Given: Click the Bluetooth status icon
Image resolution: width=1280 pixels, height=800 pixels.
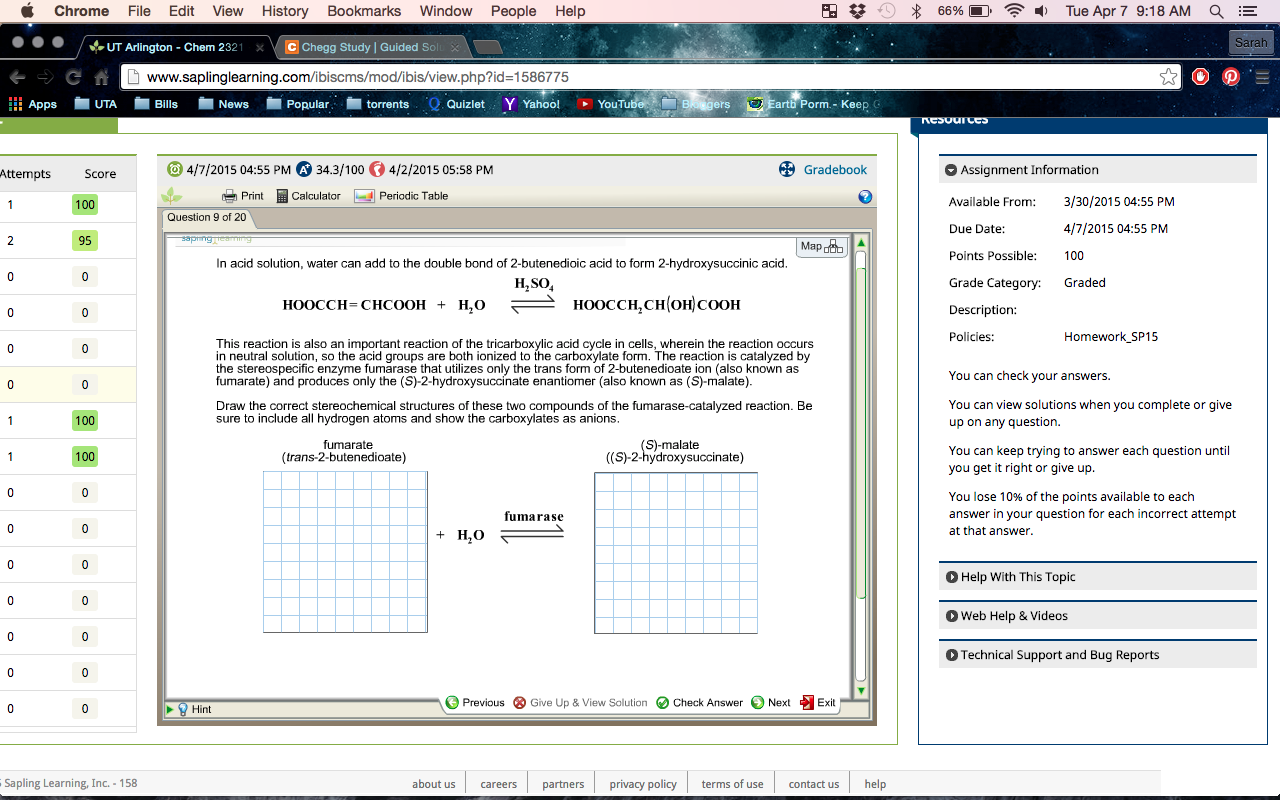Looking at the screenshot, I should 916,11.
